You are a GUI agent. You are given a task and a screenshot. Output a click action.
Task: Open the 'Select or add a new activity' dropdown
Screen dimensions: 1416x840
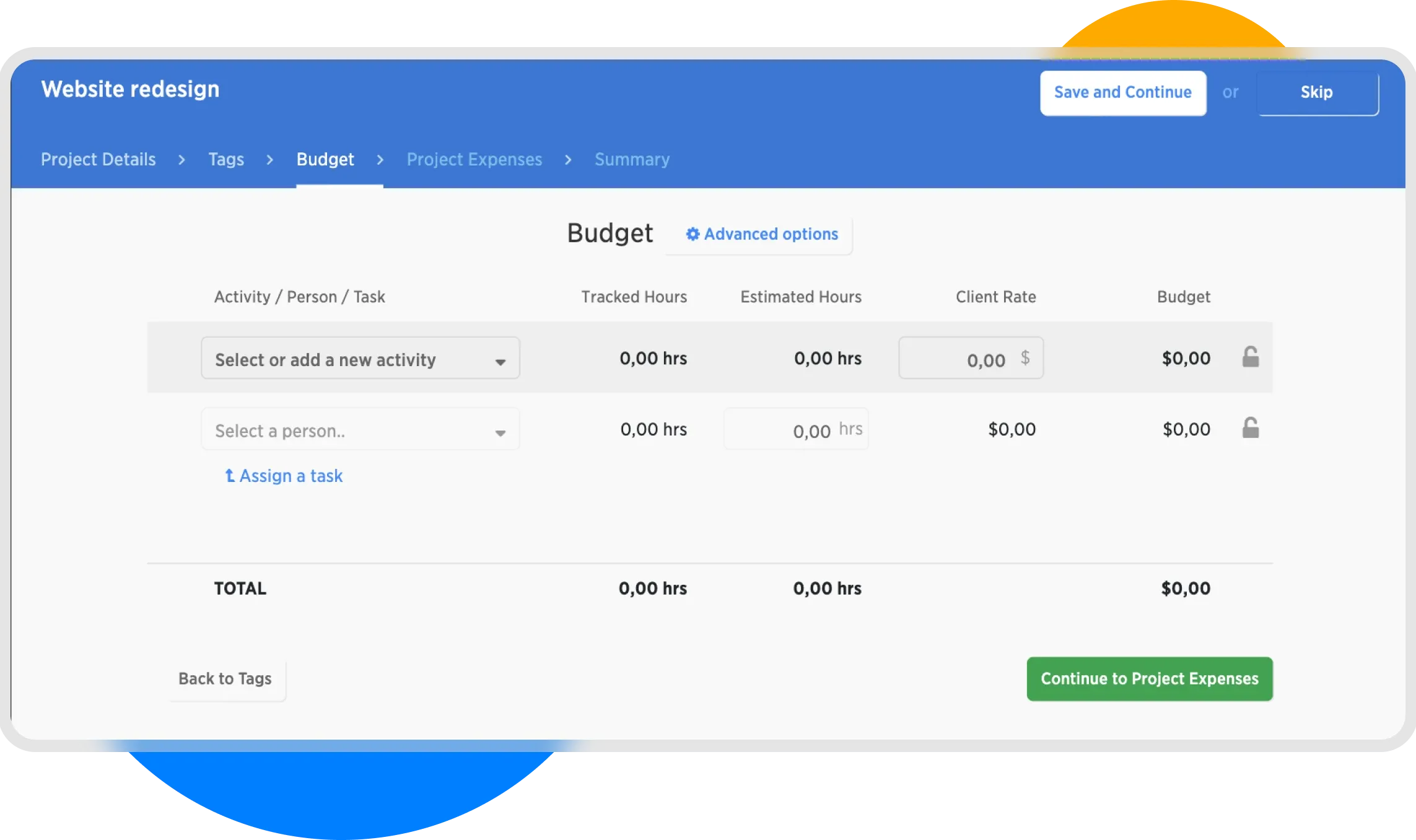347,359
